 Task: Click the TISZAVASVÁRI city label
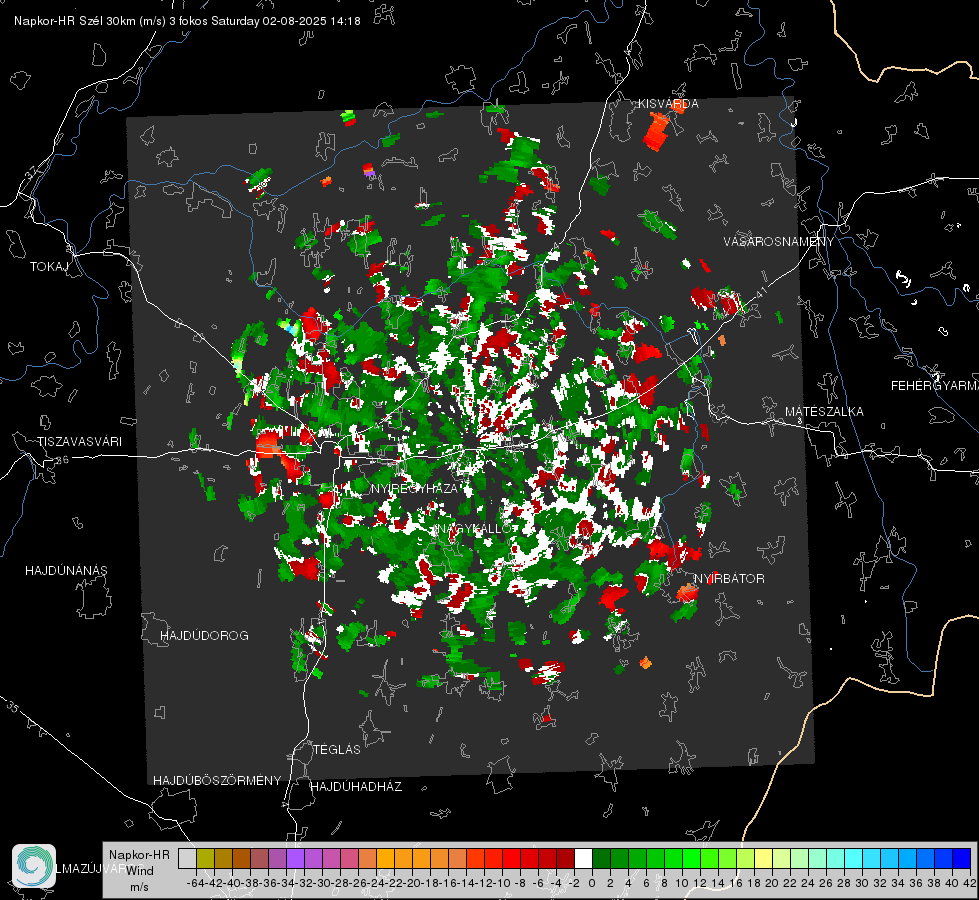pos(79,442)
